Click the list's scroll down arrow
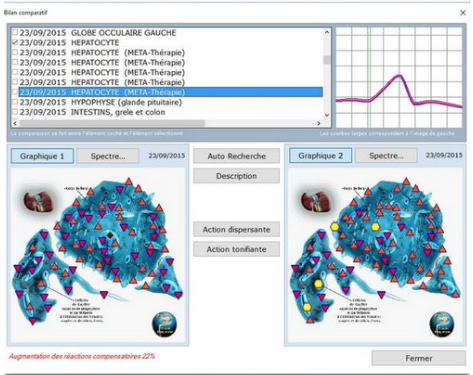This screenshot has width=473, height=375. [x=327, y=115]
